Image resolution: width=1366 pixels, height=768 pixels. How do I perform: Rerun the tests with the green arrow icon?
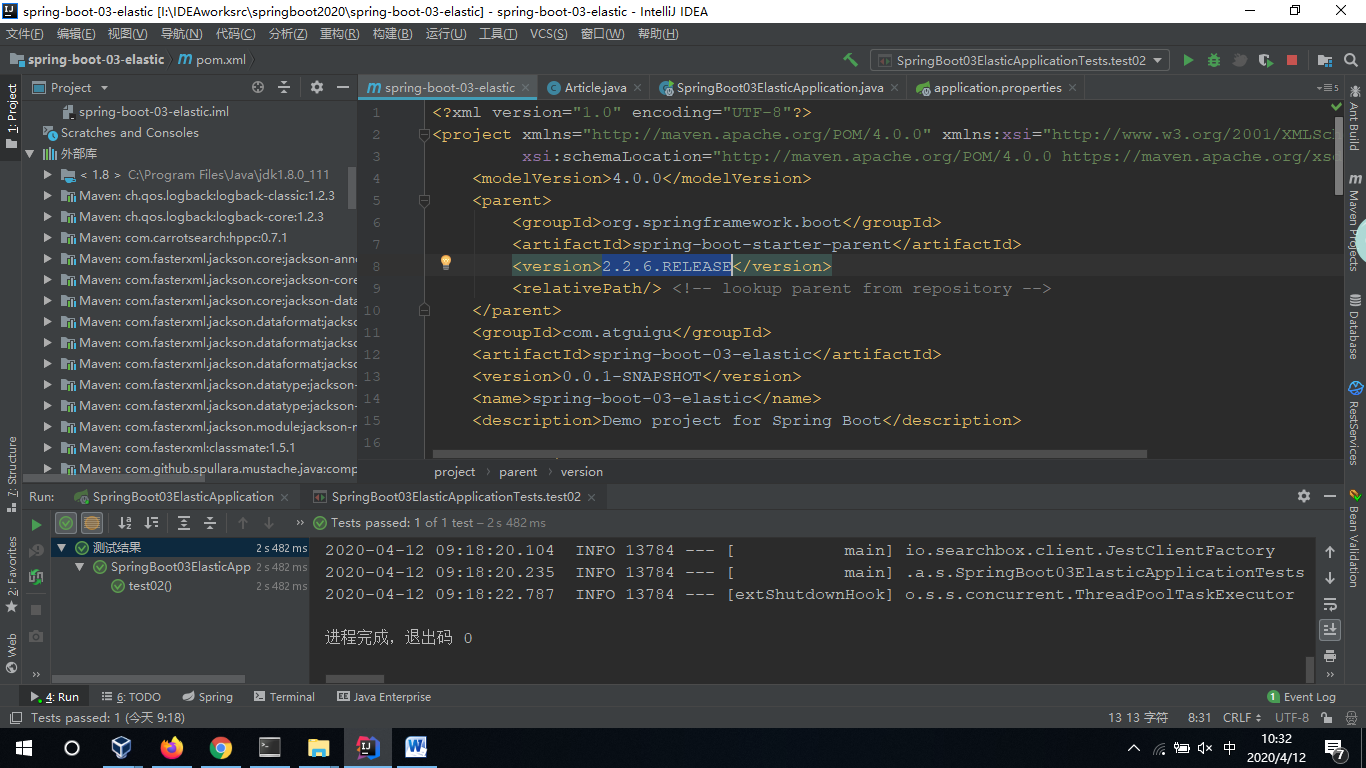point(35,523)
